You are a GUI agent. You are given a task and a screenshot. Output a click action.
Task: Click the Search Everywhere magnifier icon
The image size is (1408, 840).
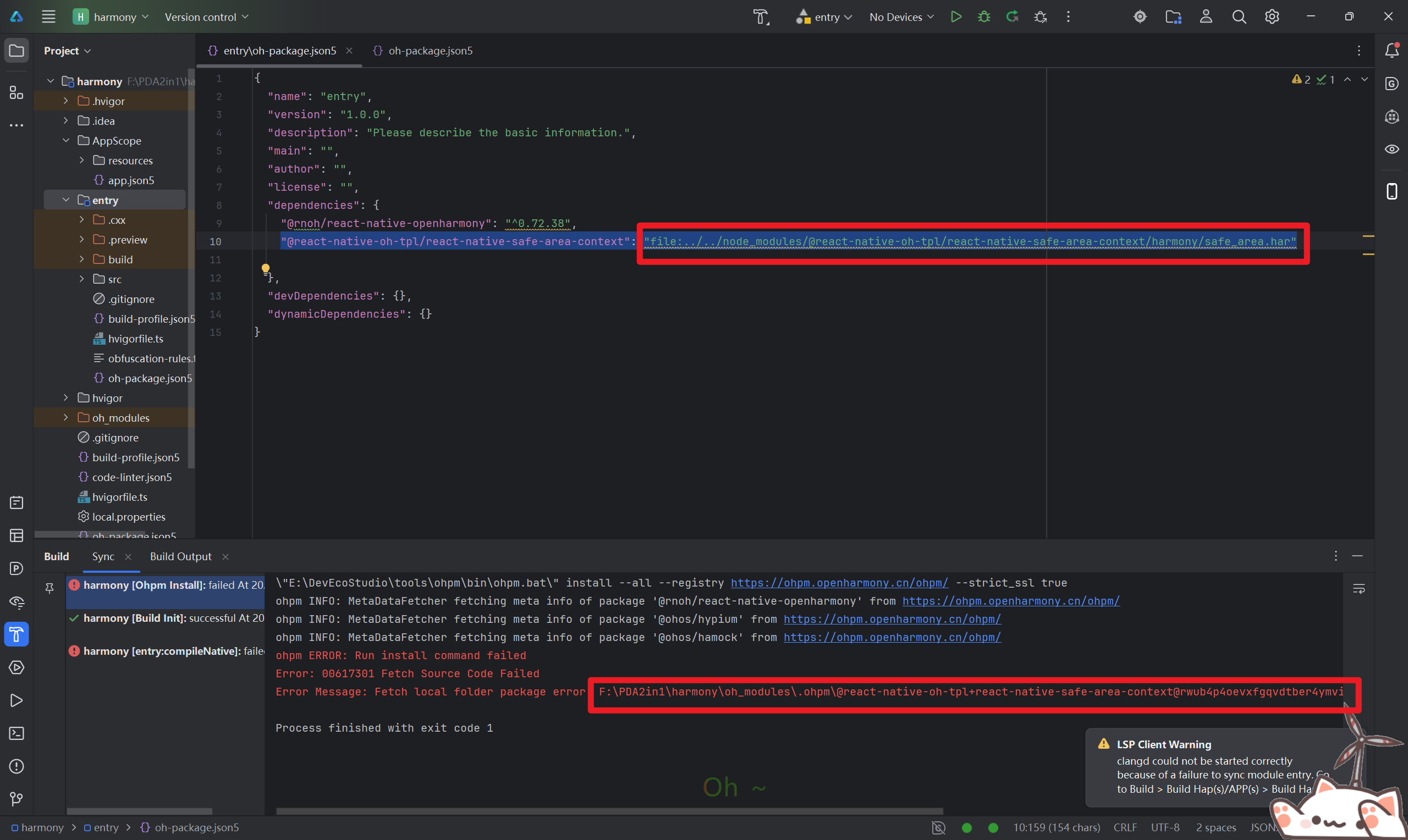pyautogui.click(x=1239, y=17)
